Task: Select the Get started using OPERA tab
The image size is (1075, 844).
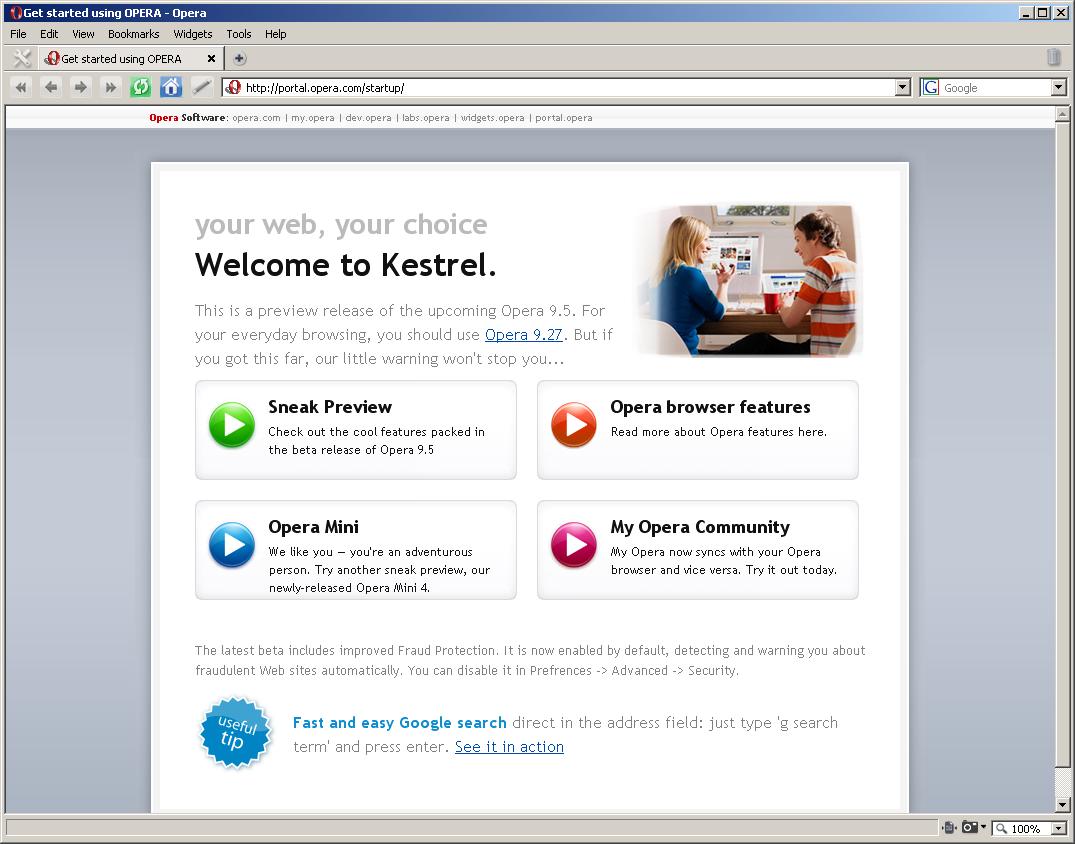Action: pos(130,59)
